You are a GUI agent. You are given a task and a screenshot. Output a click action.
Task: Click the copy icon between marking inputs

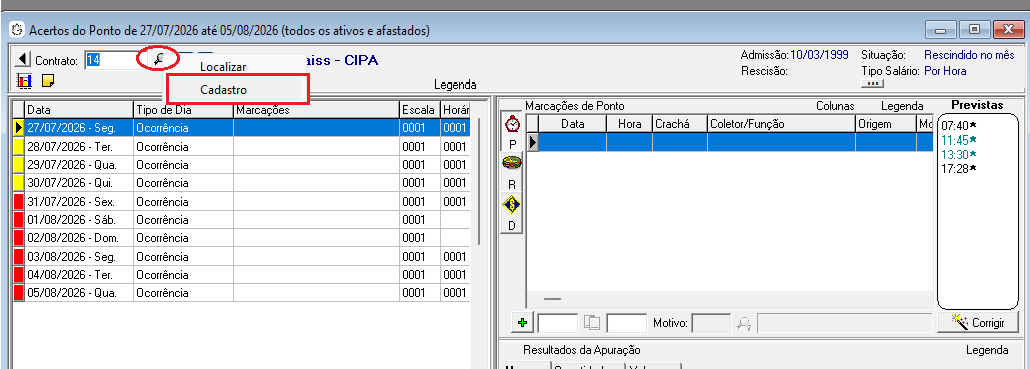click(593, 322)
